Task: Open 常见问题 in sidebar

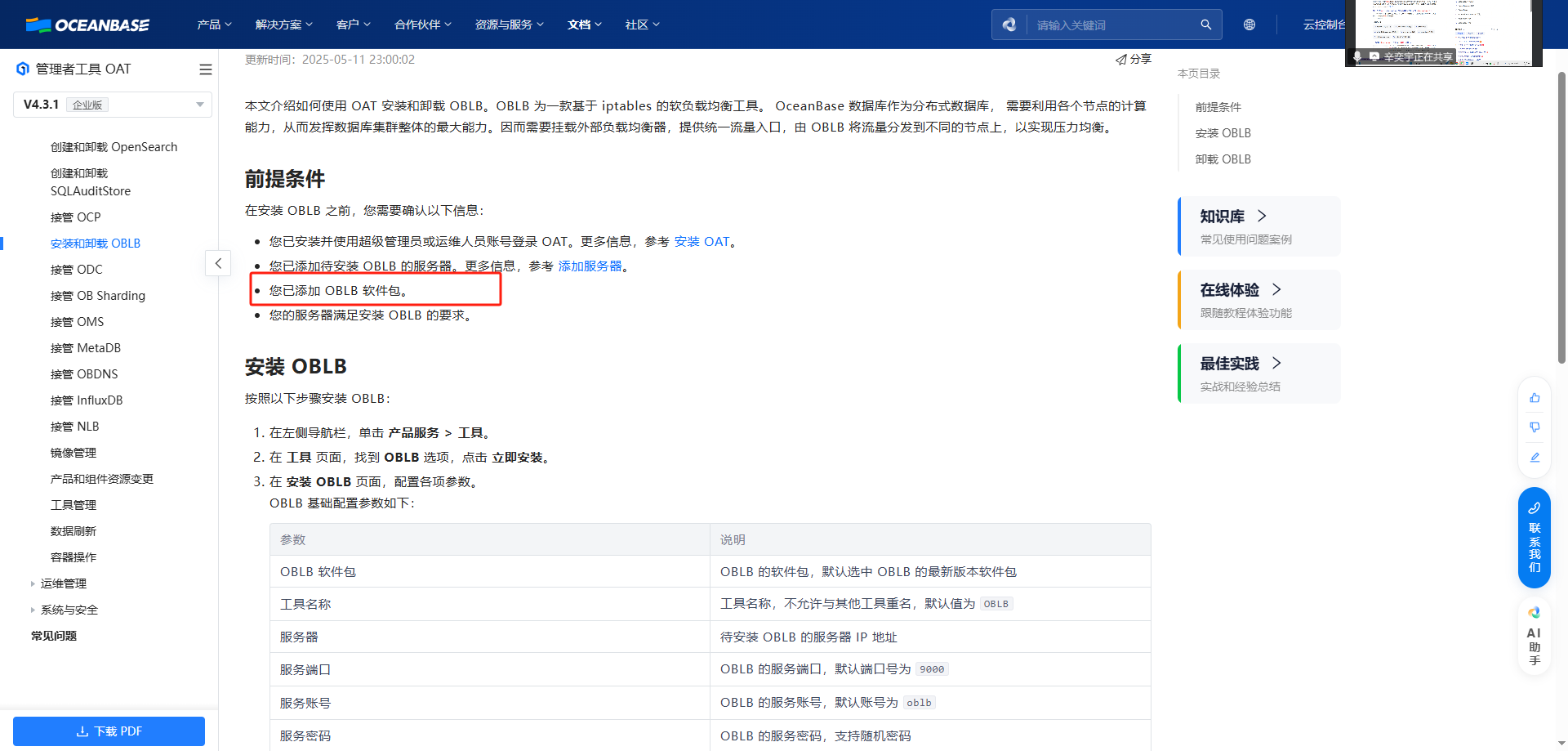Action: click(x=53, y=636)
